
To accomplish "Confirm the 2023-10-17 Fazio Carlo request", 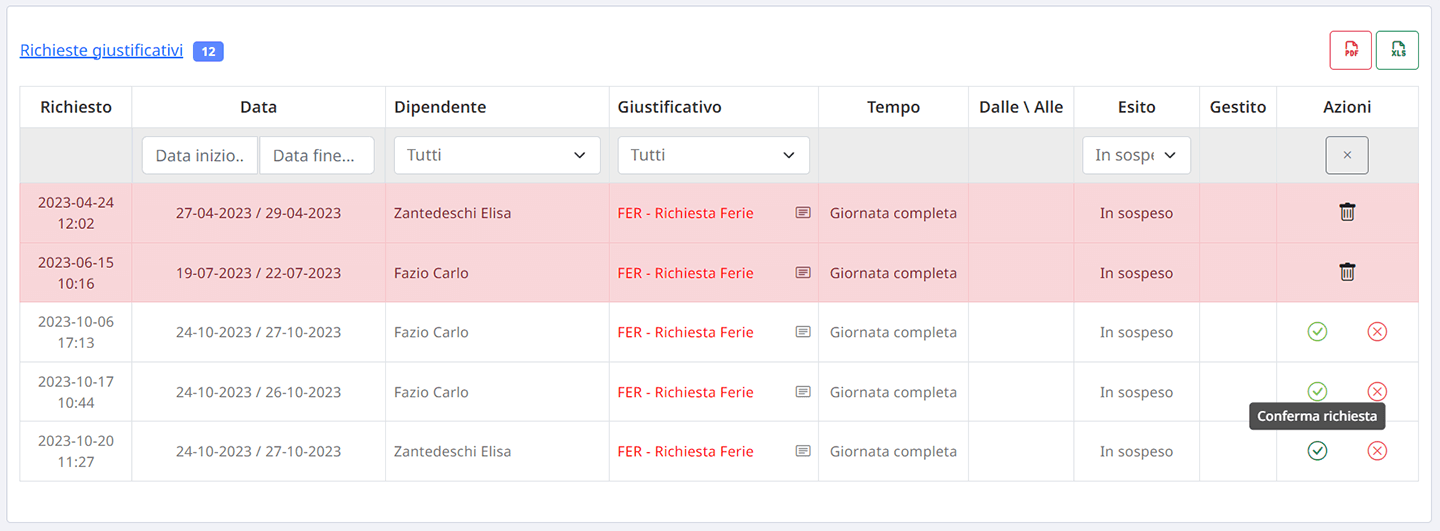I will [x=1317, y=391].
